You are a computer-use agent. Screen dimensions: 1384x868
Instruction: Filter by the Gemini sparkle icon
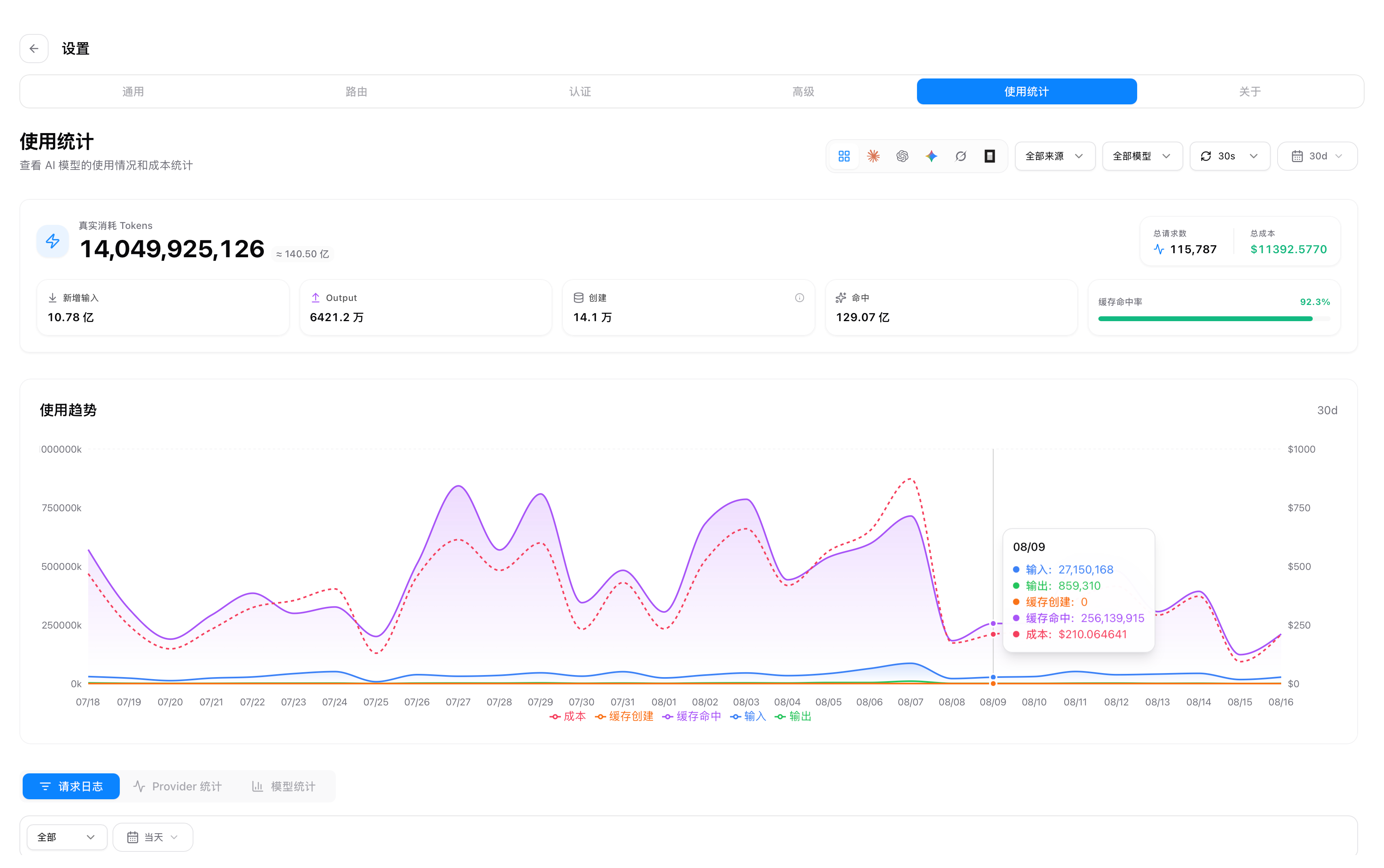click(x=932, y=156)
